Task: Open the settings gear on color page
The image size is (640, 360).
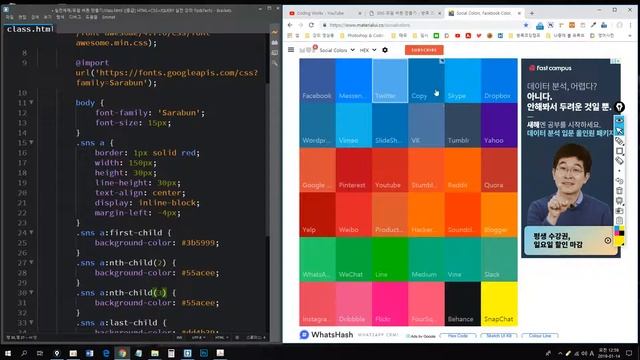Action: 385,50
